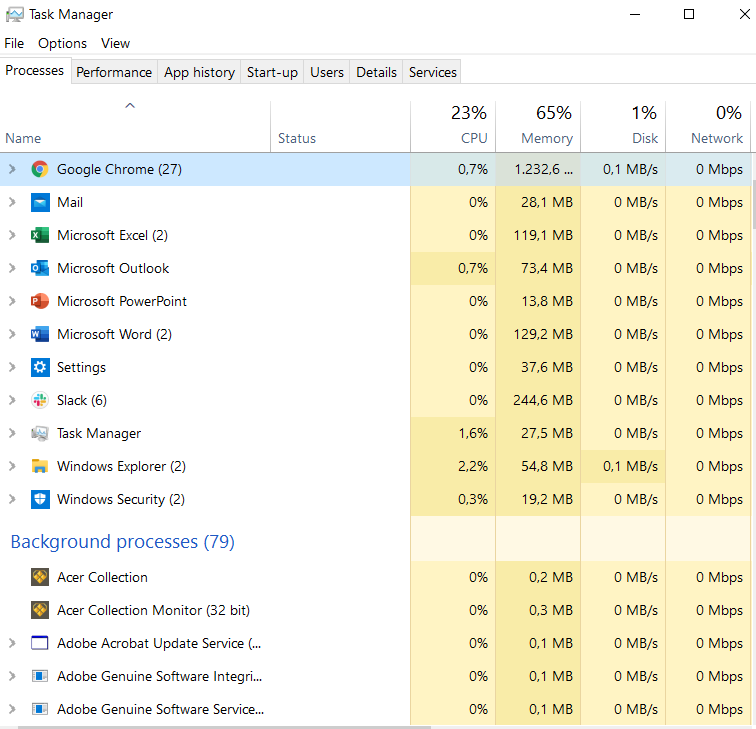This screenshot has width=756, height=729.
Task: Click the Microsoft Excel icon
Action: click(40, 235)
